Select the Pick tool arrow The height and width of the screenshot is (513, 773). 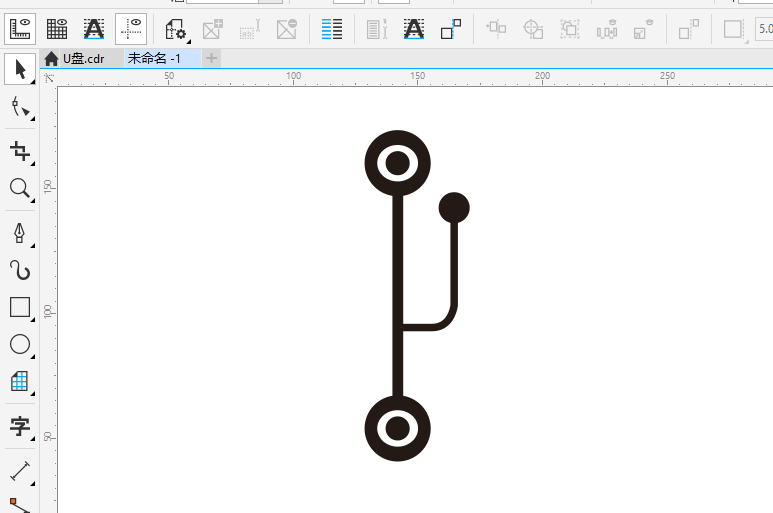tap(20, 69)
